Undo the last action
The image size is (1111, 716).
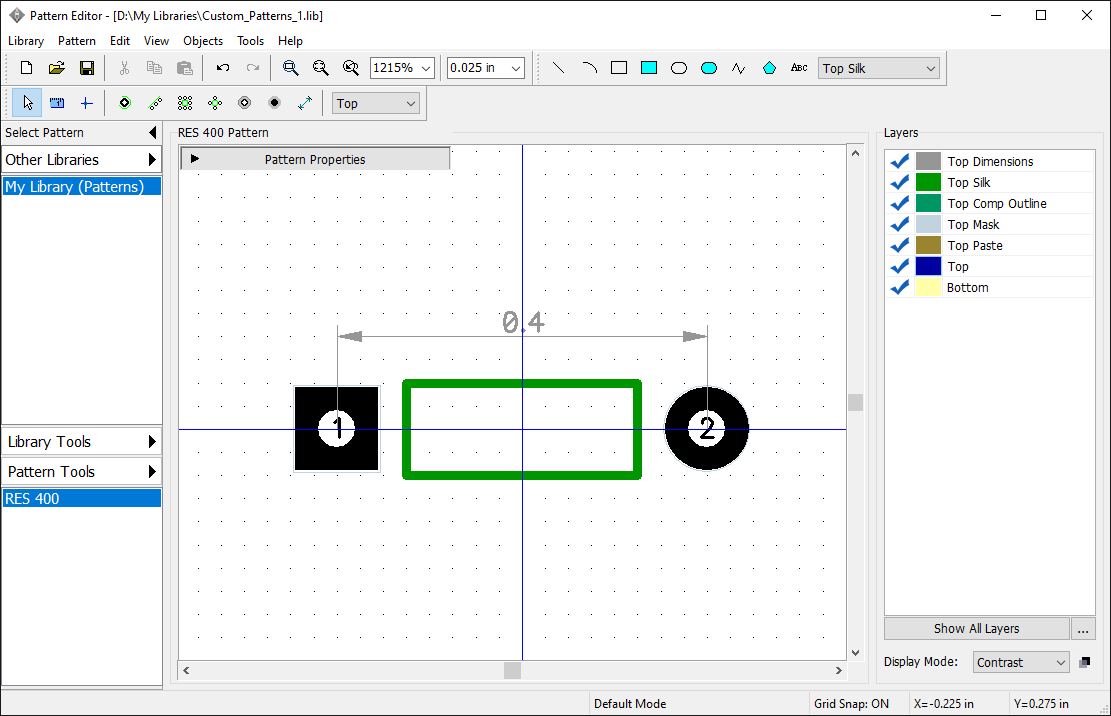[x=222, y=68]
